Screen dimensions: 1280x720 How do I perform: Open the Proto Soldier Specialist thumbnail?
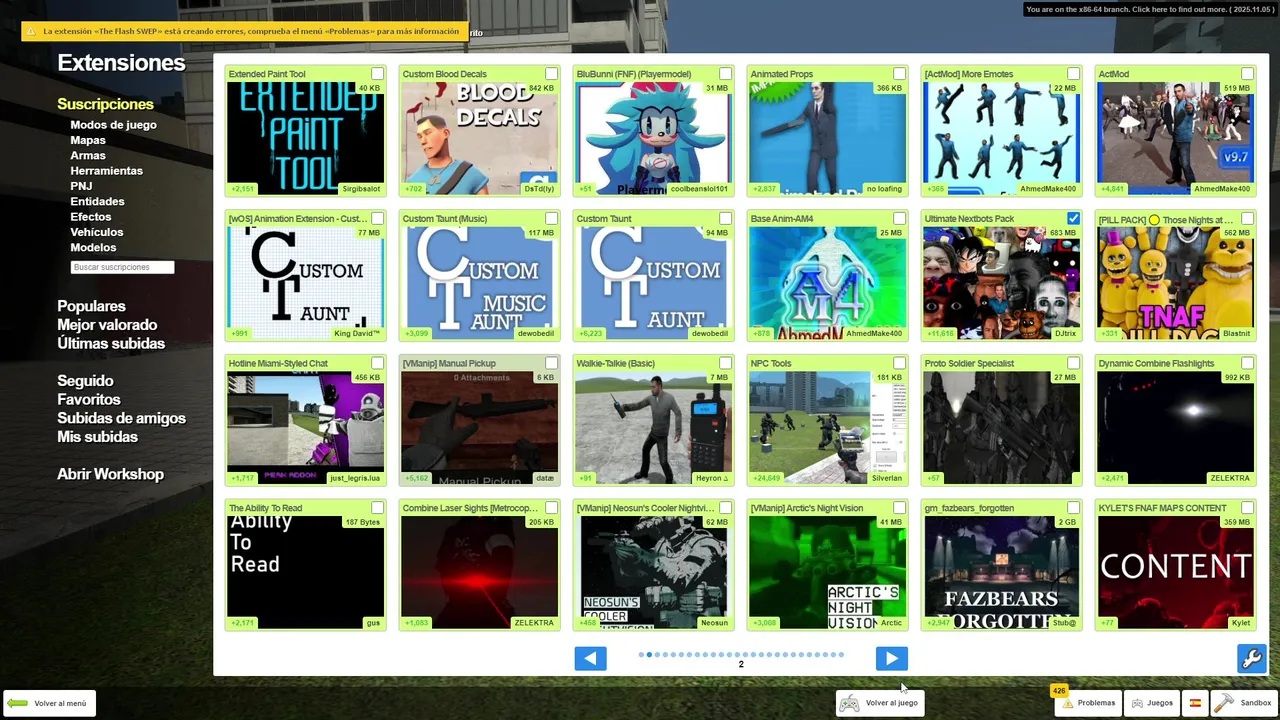(x=1001, y=428)
